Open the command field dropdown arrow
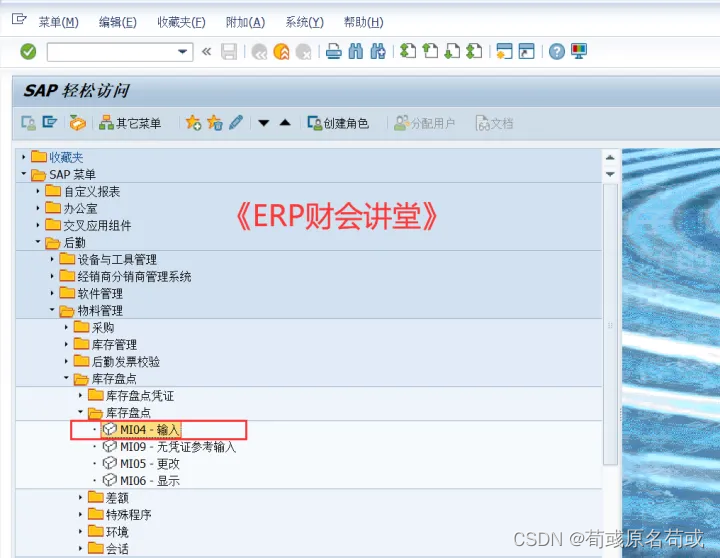This screenshot has width=720, height=558. click(x=182, y=51)
